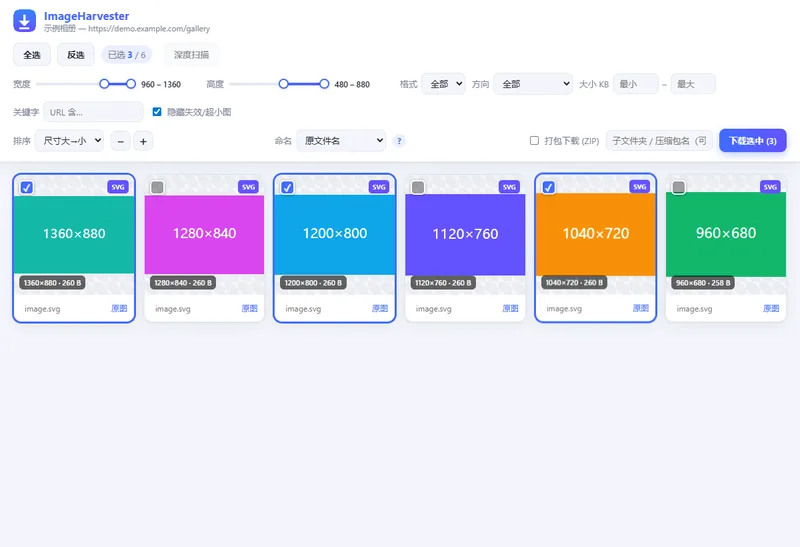Click the purple 1120×760 thumbnail

point(465,234)
